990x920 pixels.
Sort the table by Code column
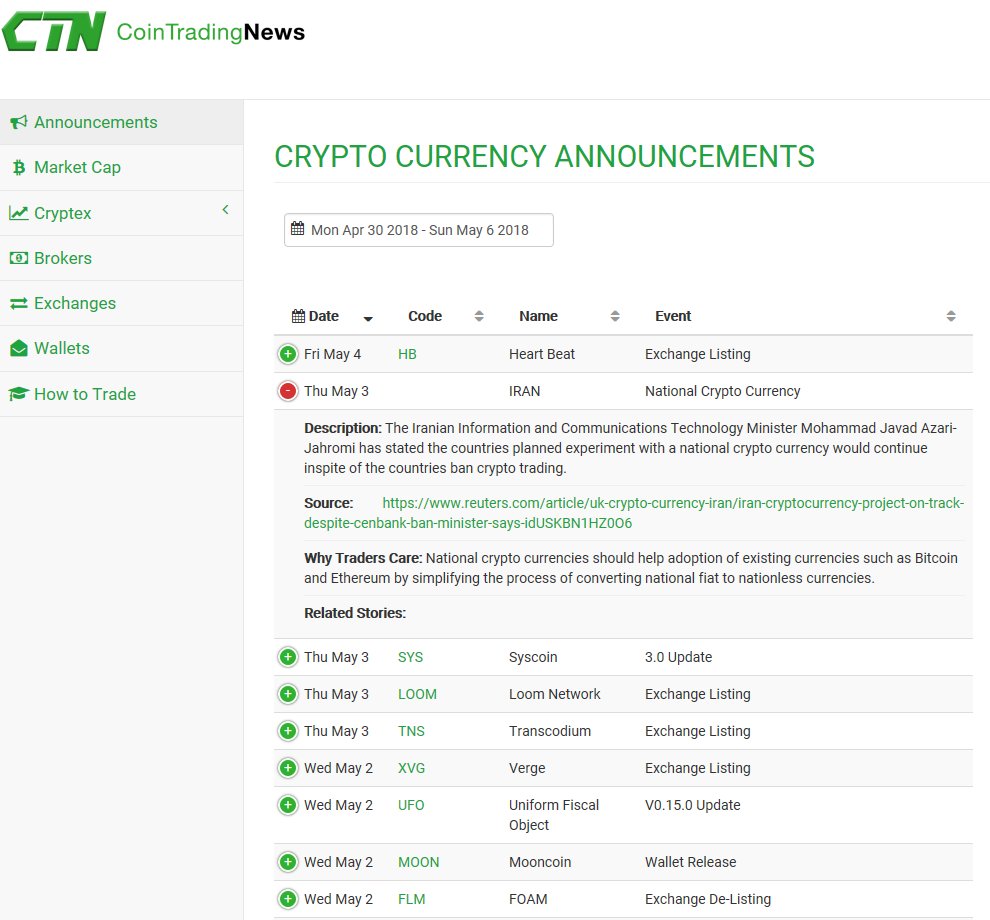click(446, 316)
